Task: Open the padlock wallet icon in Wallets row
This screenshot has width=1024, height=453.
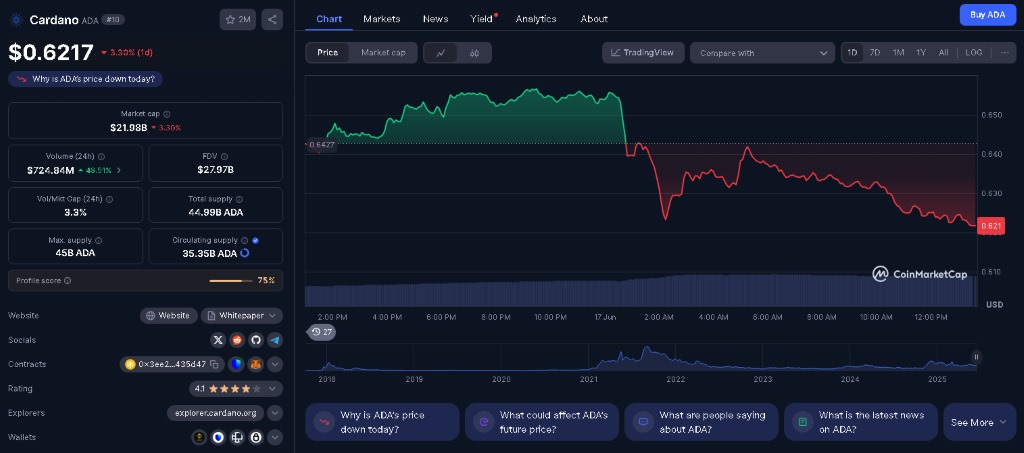Action: [x=256, y=437]
